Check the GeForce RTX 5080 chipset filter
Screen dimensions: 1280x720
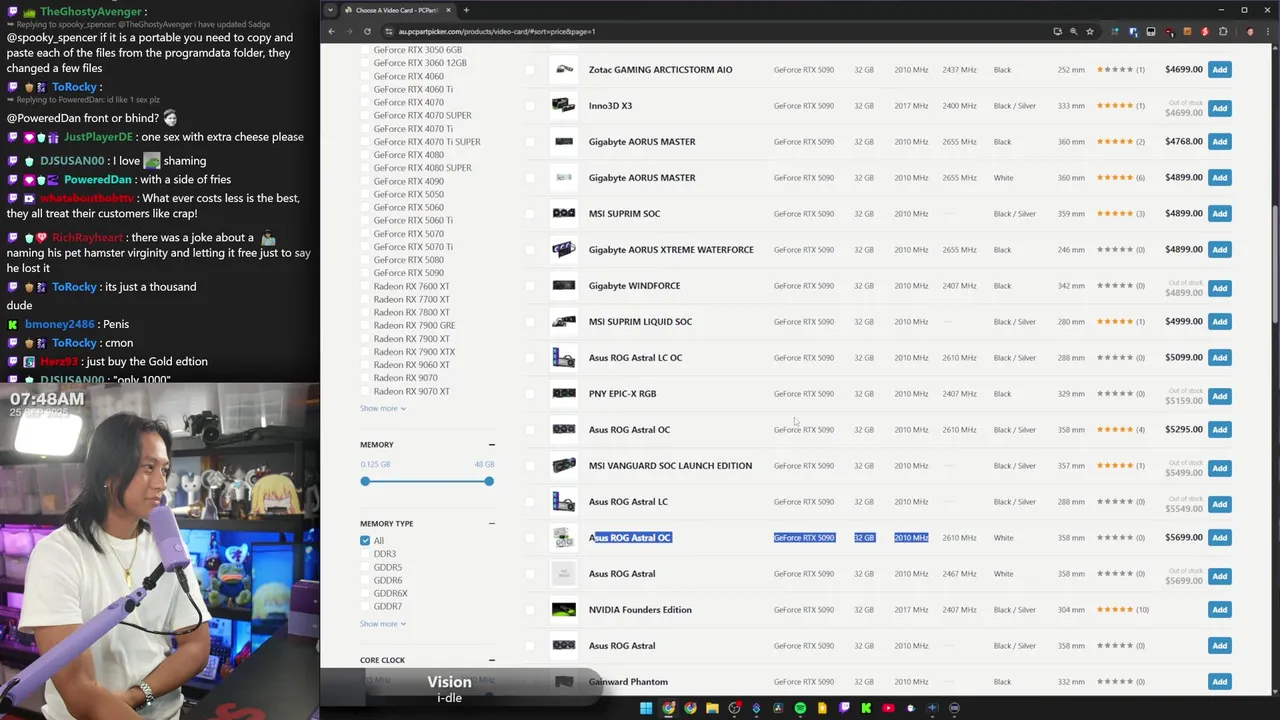tap(365, 260)
